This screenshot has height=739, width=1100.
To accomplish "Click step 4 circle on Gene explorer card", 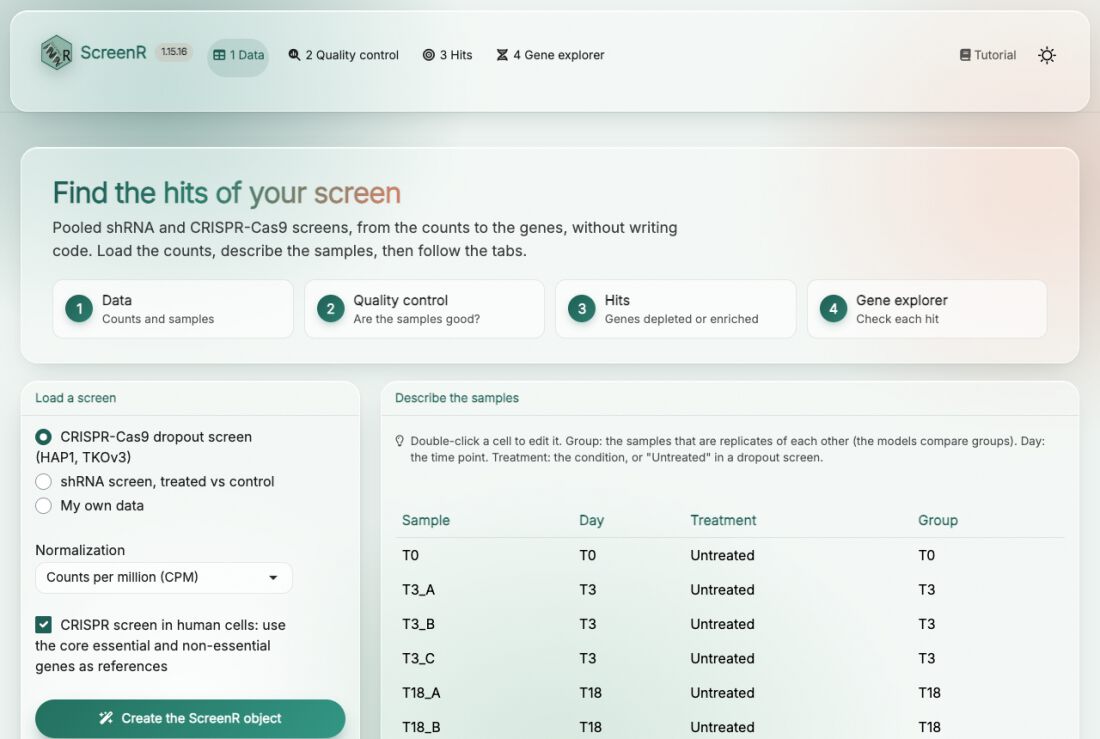I will click(x=833, y=309).
